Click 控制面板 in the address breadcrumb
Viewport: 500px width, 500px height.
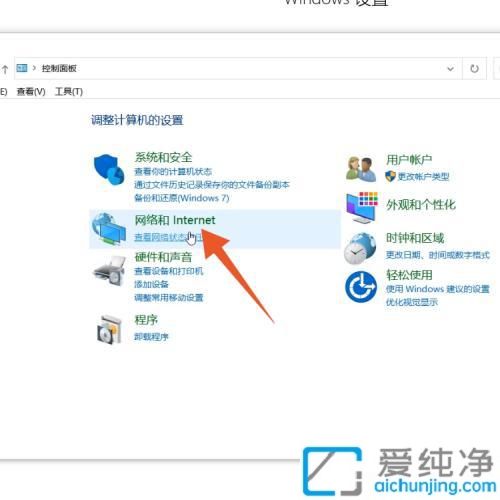(59, 68)
